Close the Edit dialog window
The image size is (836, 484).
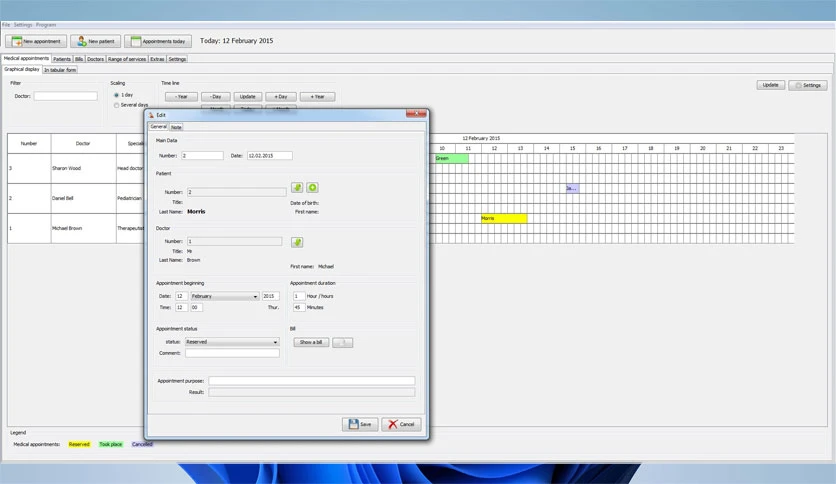416,114
